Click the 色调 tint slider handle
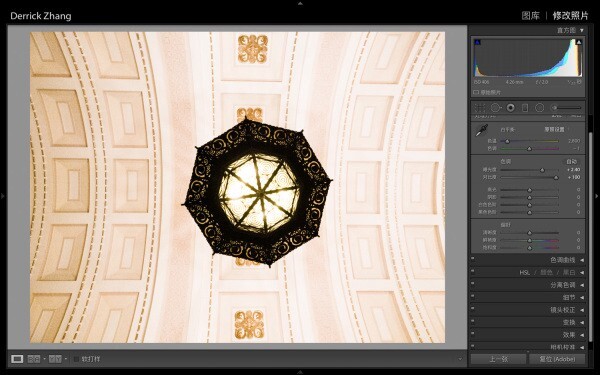Image resolution: width=600 pixels, height=375 pixels. (529, 148)
